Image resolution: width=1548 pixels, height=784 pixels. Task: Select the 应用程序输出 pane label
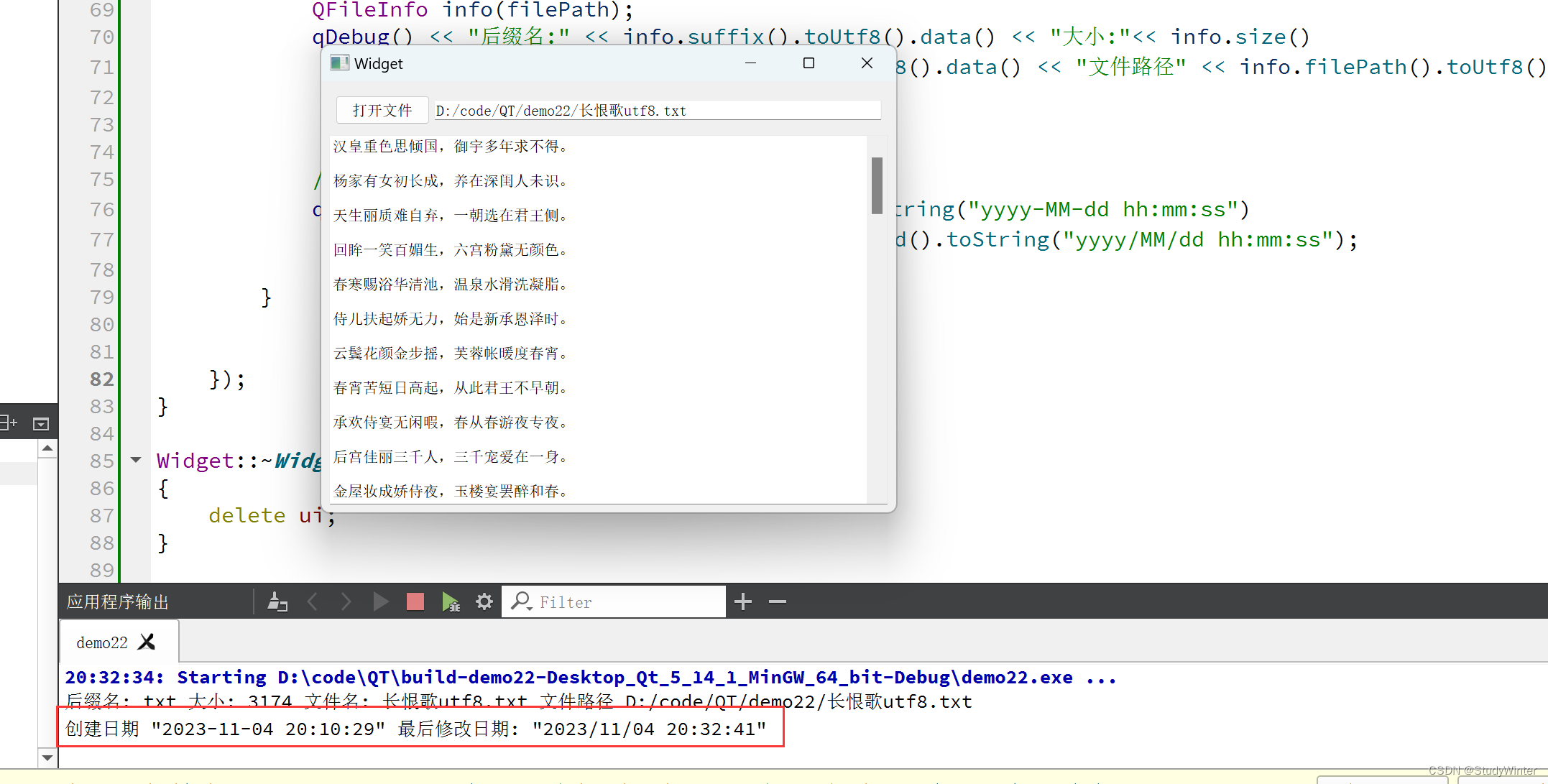pyautogui.click(x=116, y=601)
